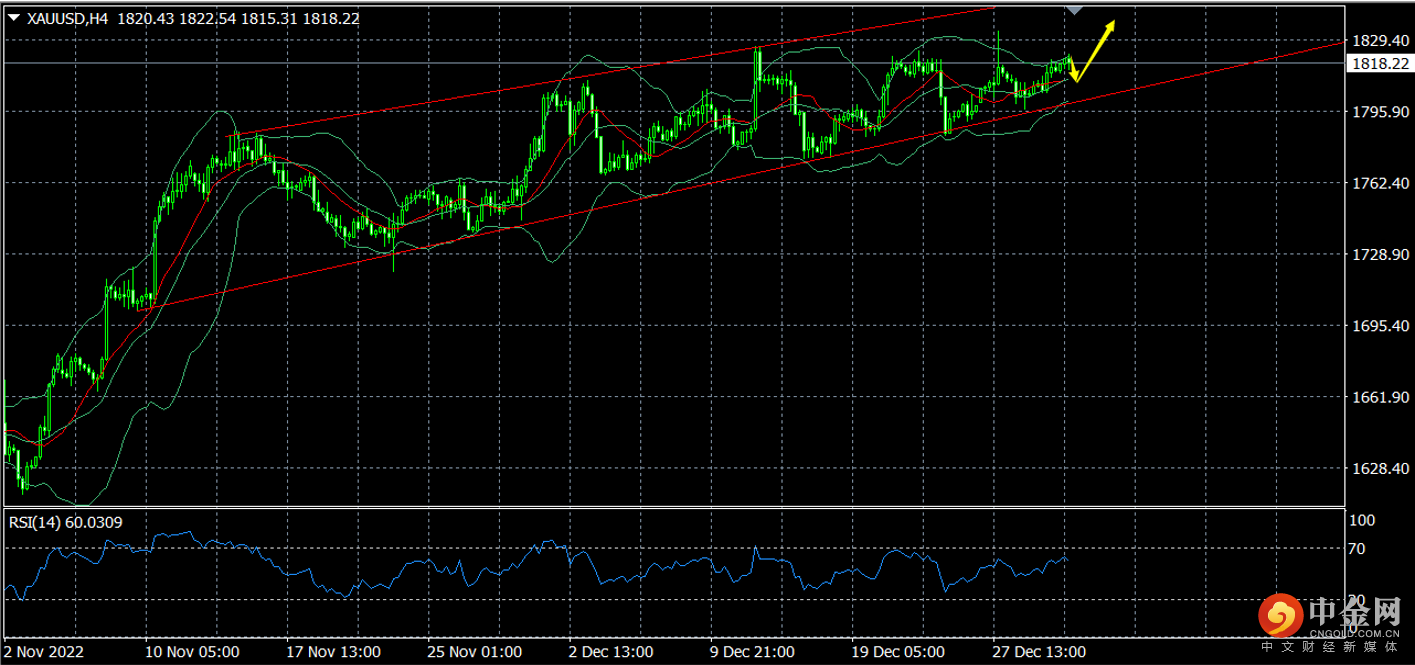Click the gray chart shift triangle marker

pos(1074,9)
